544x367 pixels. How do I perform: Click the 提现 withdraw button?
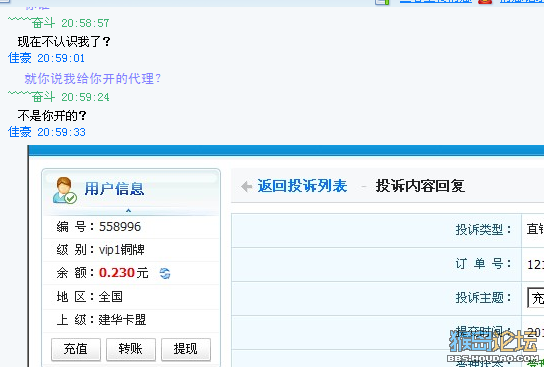186,349
